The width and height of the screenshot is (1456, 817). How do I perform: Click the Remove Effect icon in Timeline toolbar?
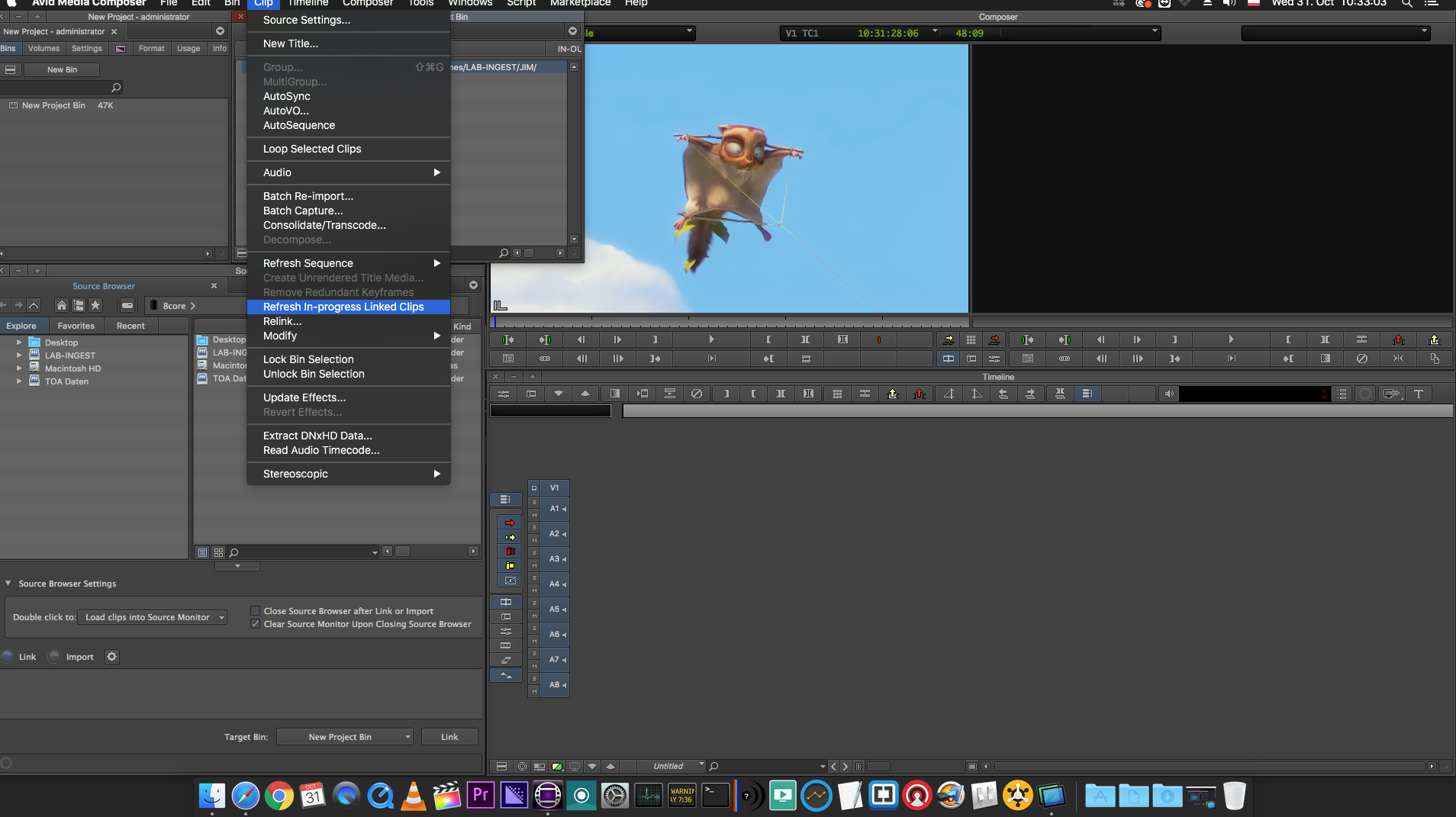click(x=697, y=394)
